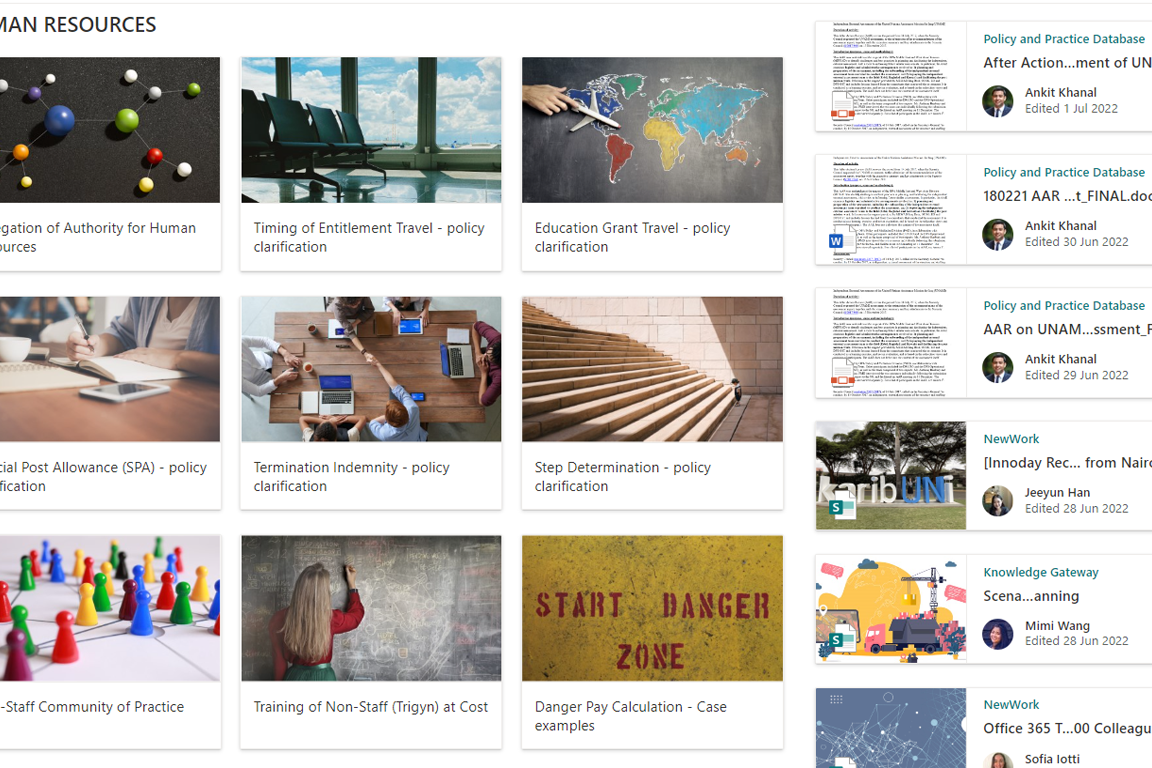Open Timing of Entitlement Travel policy clarification
The height and width of the screenshot is (768, 1152).
click(x=369, y=237)
